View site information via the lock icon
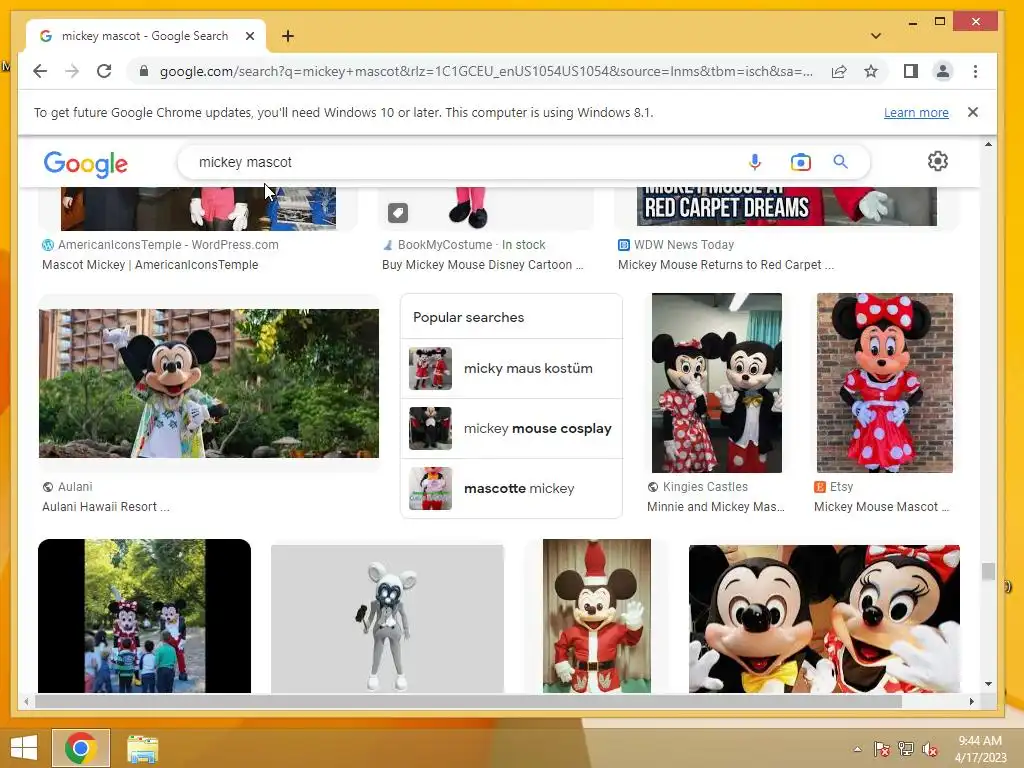The image size is (1024, 768). click(144, 71)
